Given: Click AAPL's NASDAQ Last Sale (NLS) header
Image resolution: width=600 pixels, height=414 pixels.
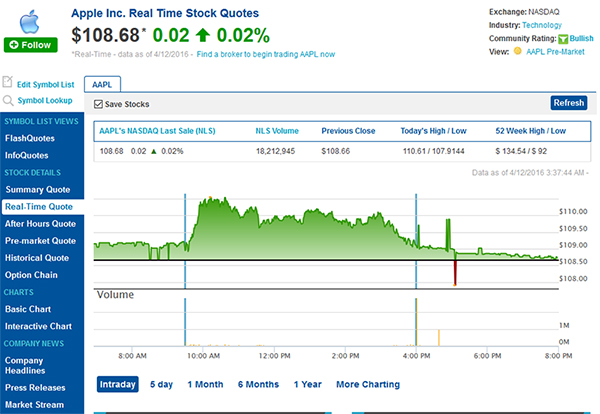Looking at the screenshot, I should pyautogui.click(x=157, y=131).
